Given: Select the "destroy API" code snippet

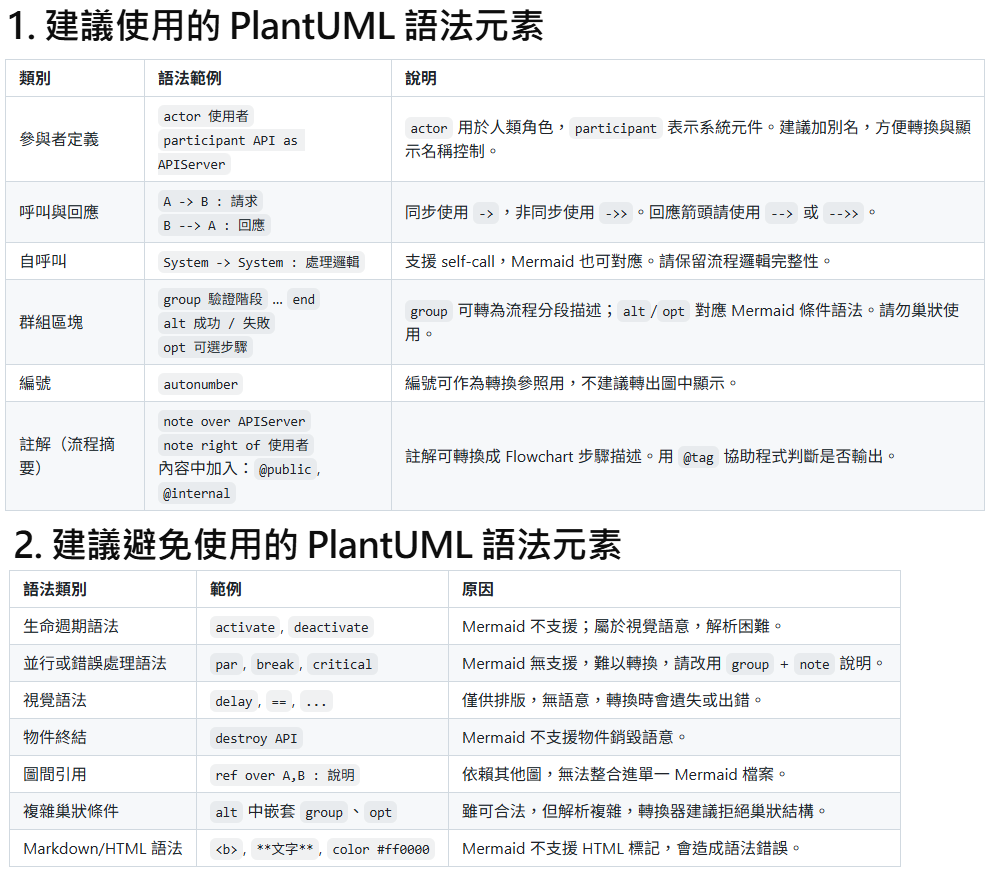Looking at the screenshot, I should tap(256, 738).
